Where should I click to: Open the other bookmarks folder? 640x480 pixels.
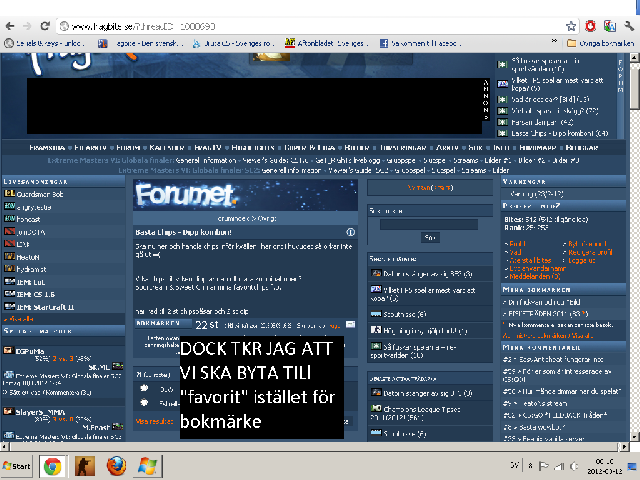pos(601,43)
